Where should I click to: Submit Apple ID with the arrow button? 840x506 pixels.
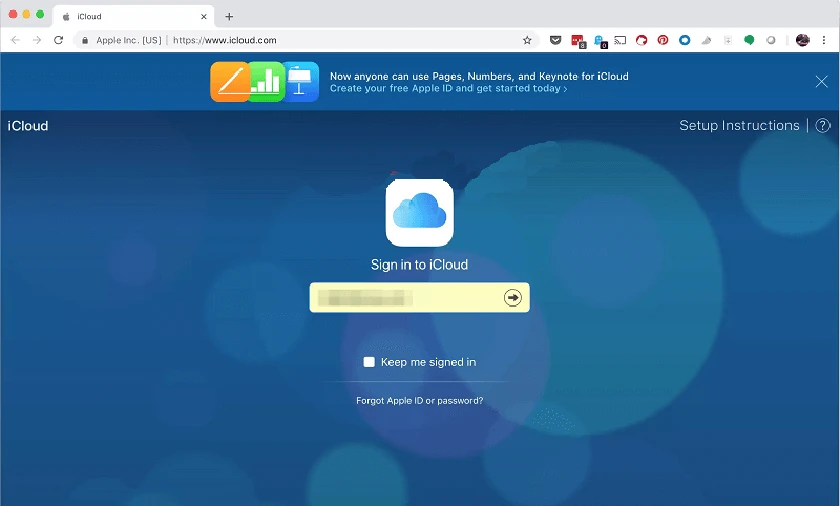pyautogui.click(x=513, y=297)
